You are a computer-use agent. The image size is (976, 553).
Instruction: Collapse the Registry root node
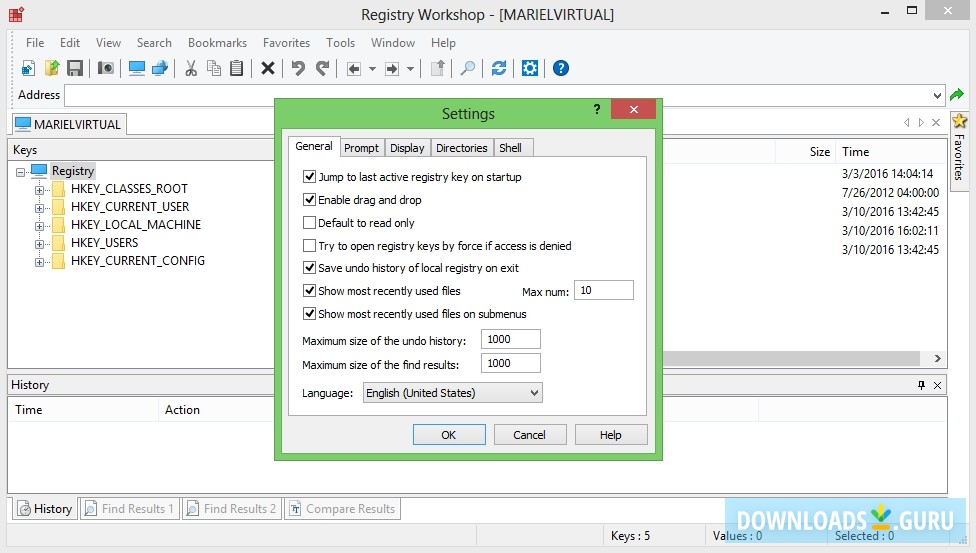pyautogui.click(x=21, y=172)
